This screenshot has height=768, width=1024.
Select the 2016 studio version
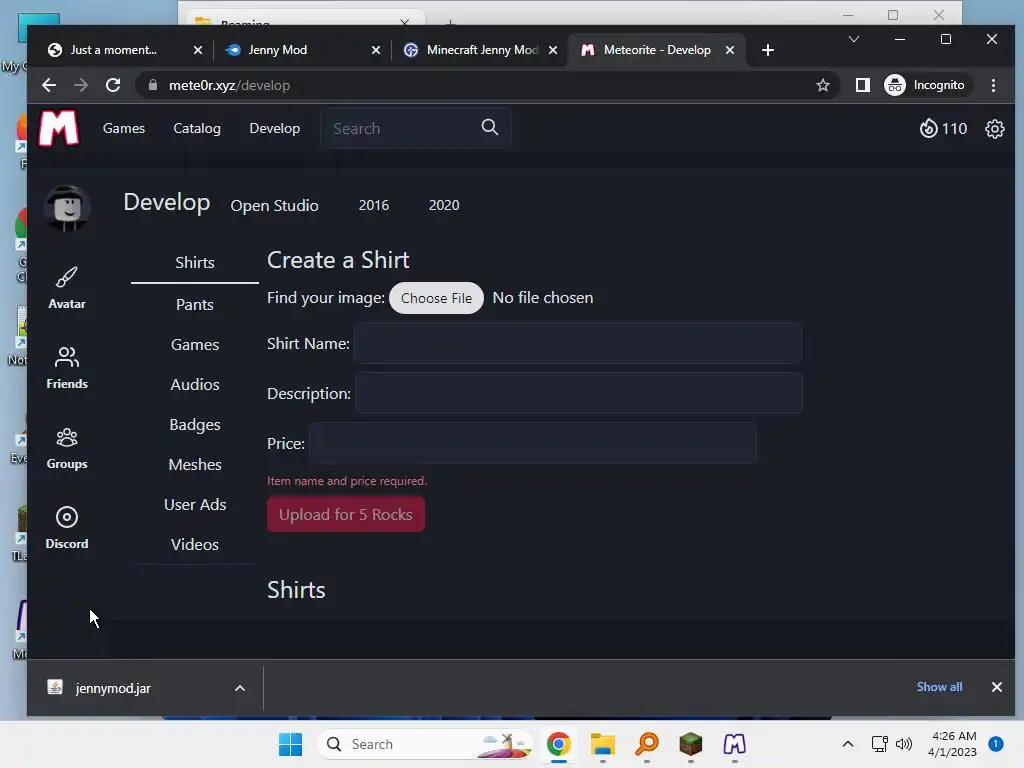tap(374, 205)
